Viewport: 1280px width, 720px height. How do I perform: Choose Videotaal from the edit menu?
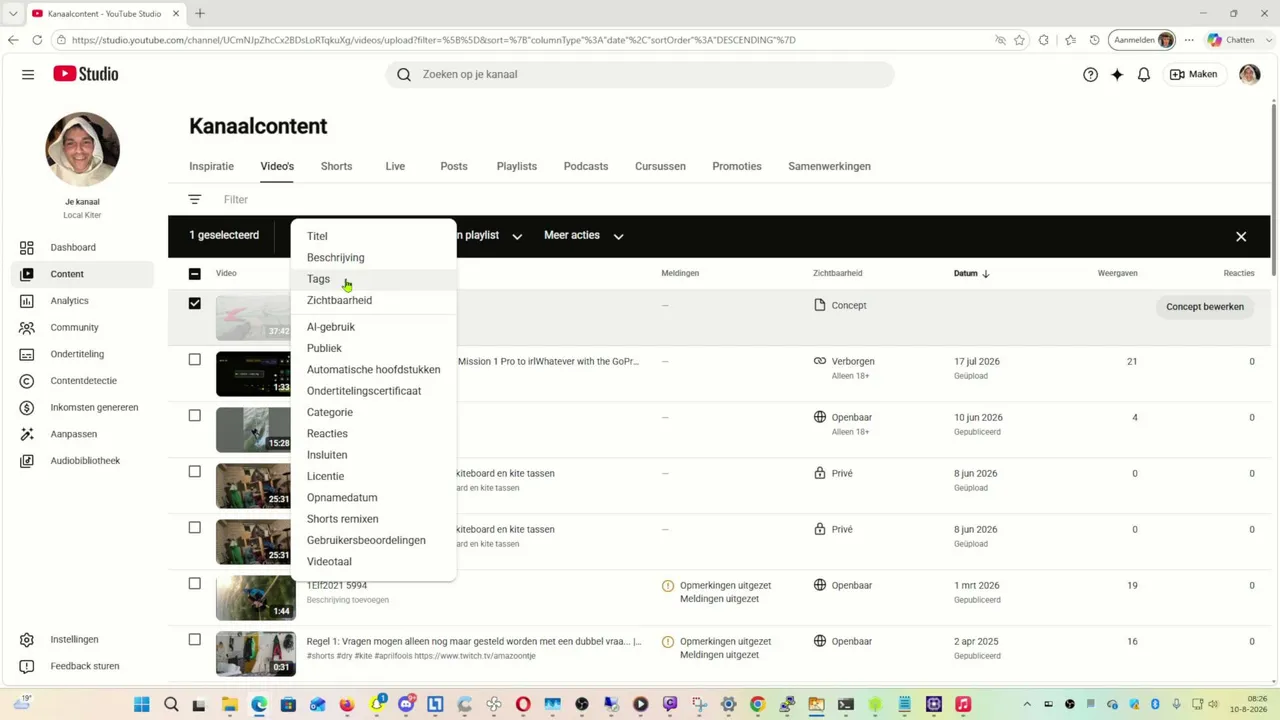pos(373,562)
